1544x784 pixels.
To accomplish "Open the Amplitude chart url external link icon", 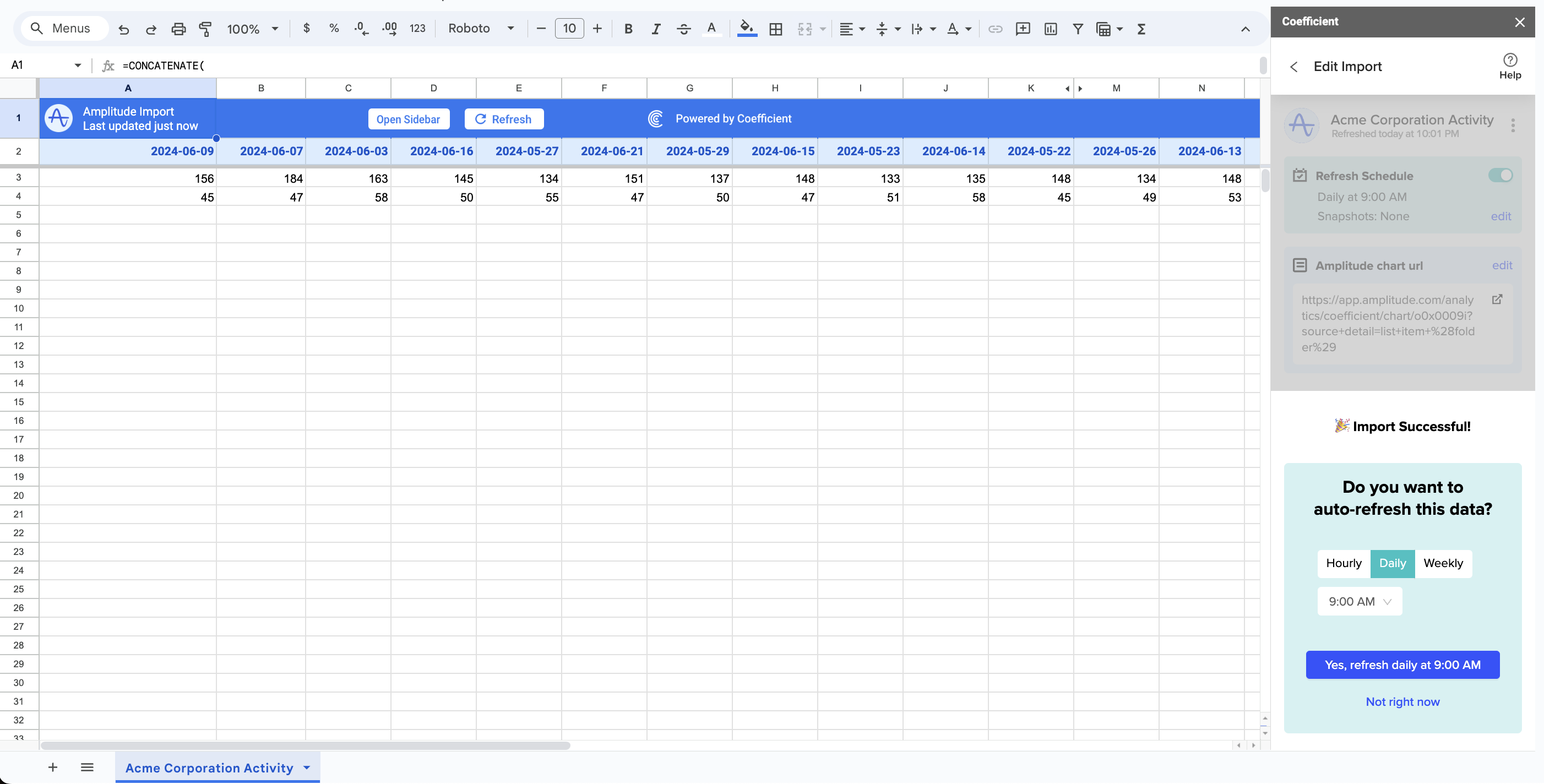I will point(1498,300).
